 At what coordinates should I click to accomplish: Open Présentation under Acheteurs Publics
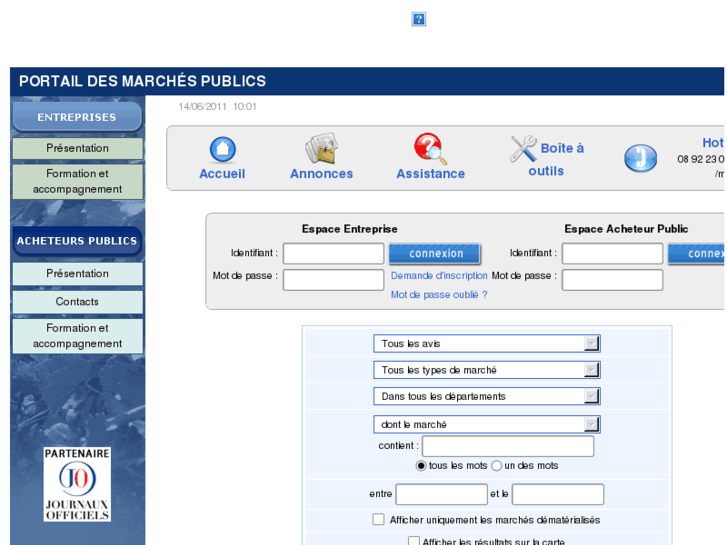(77, 274)
